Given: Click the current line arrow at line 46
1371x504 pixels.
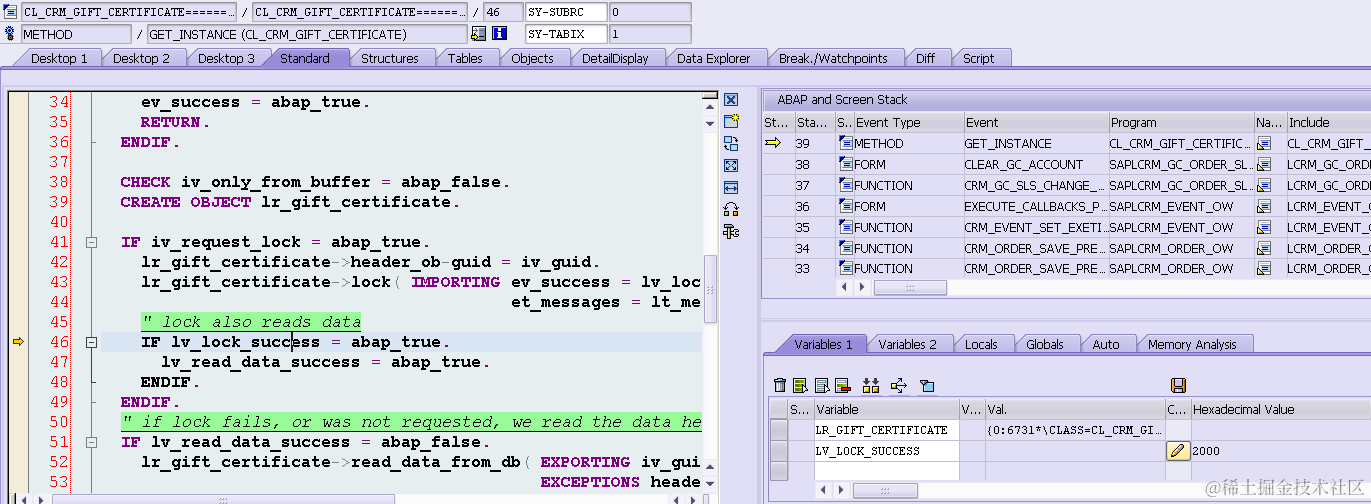Looking at the screenshot, I should (17, 342).
